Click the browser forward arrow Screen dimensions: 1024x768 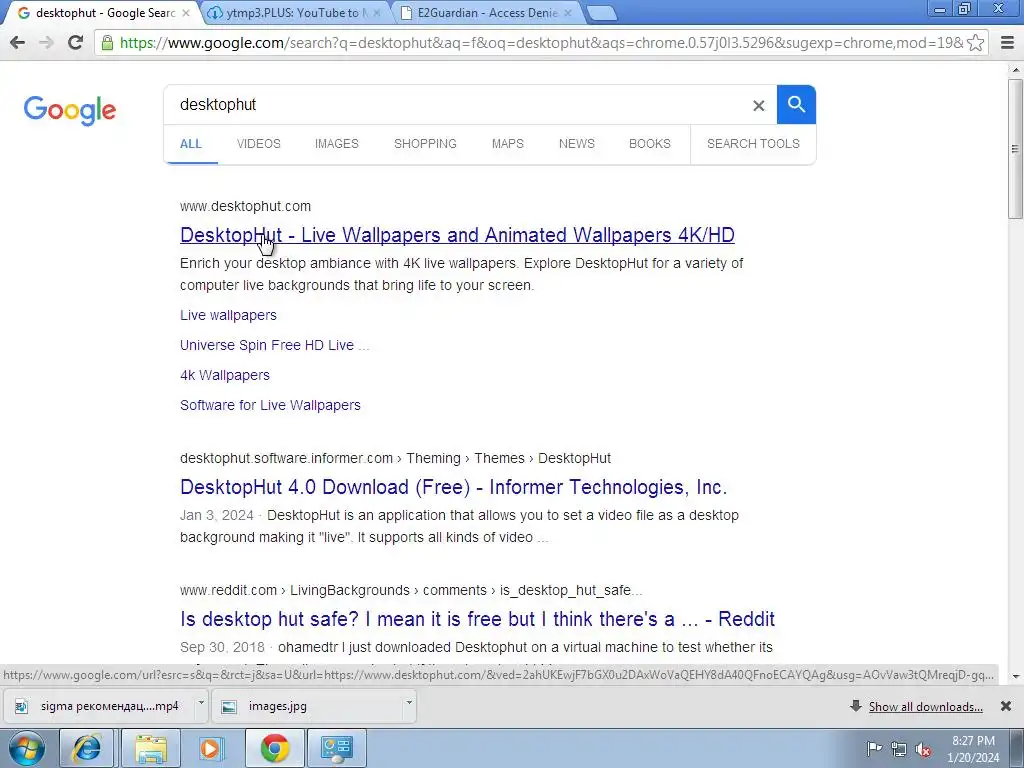46,43
